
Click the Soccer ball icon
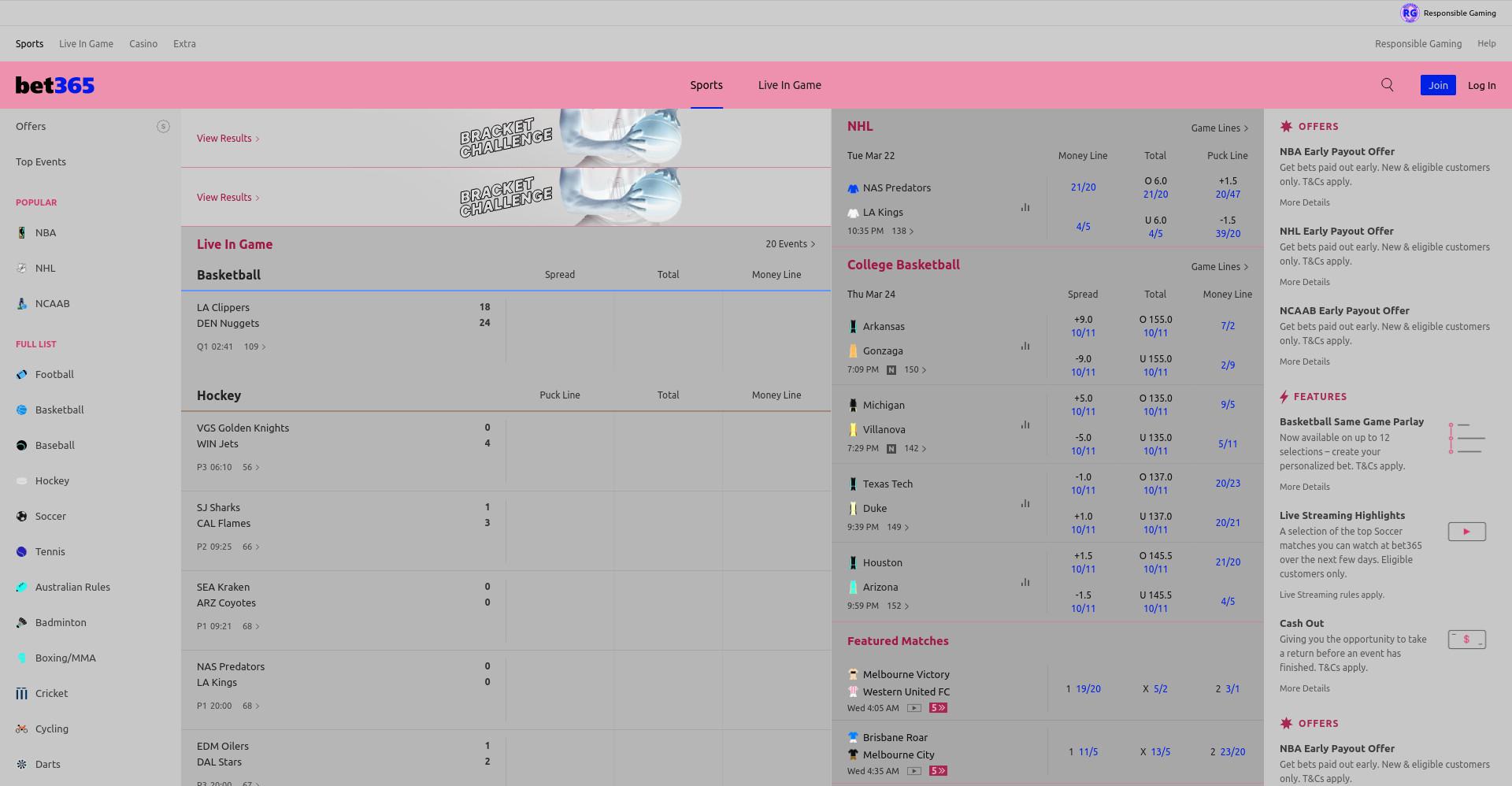(21, 516)
